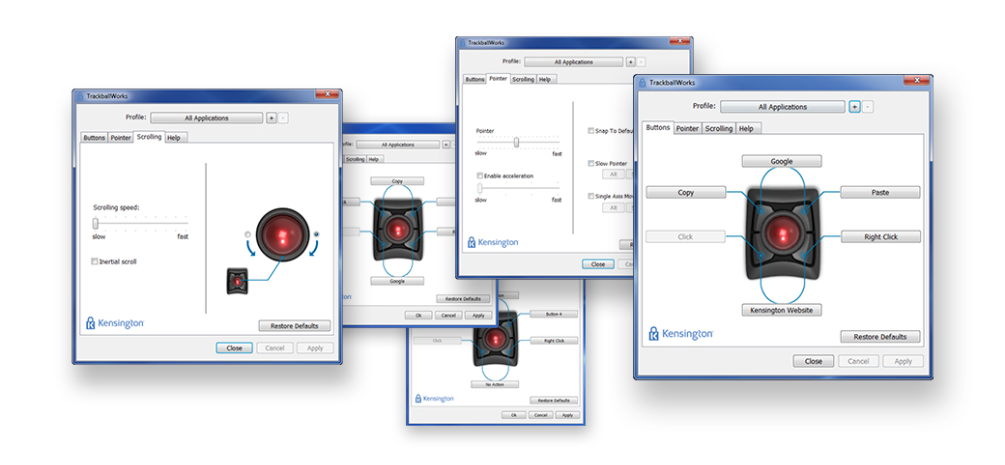Screen dimensions: 1005x465
Task: Switch to Pointer tab in window showing Paste
Action: [687, 129]
